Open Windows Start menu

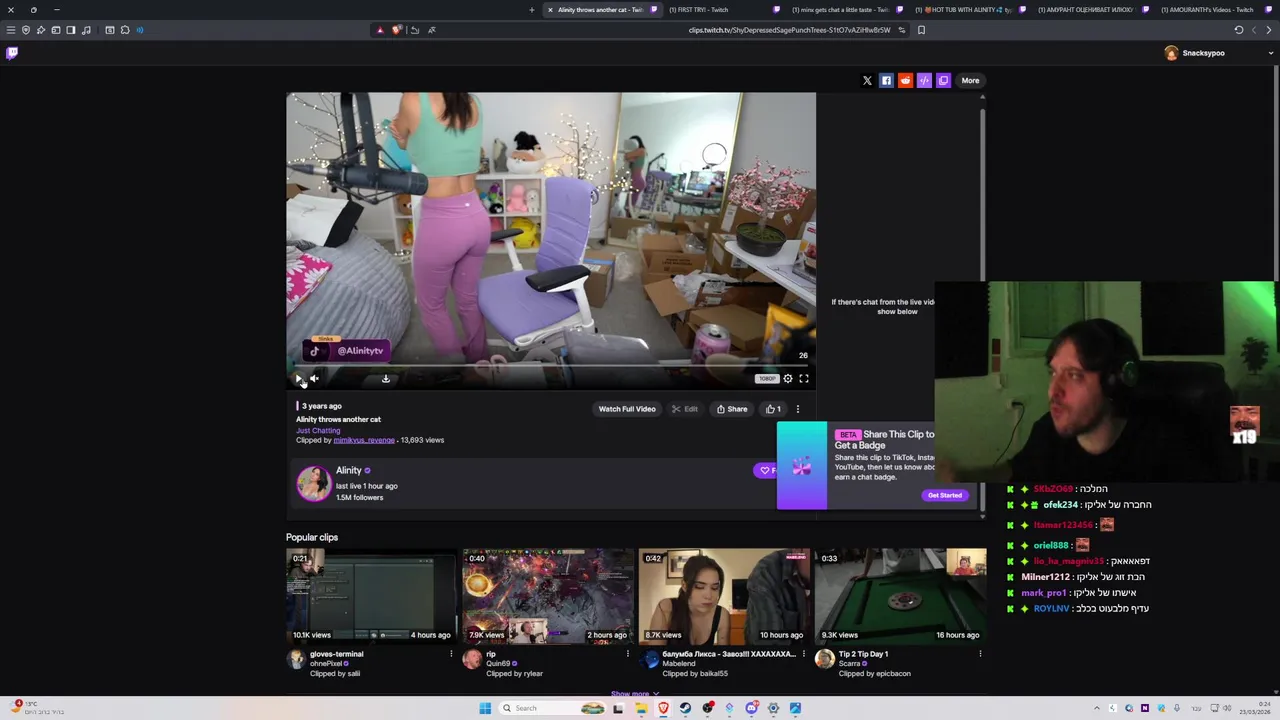click(485, 708)
